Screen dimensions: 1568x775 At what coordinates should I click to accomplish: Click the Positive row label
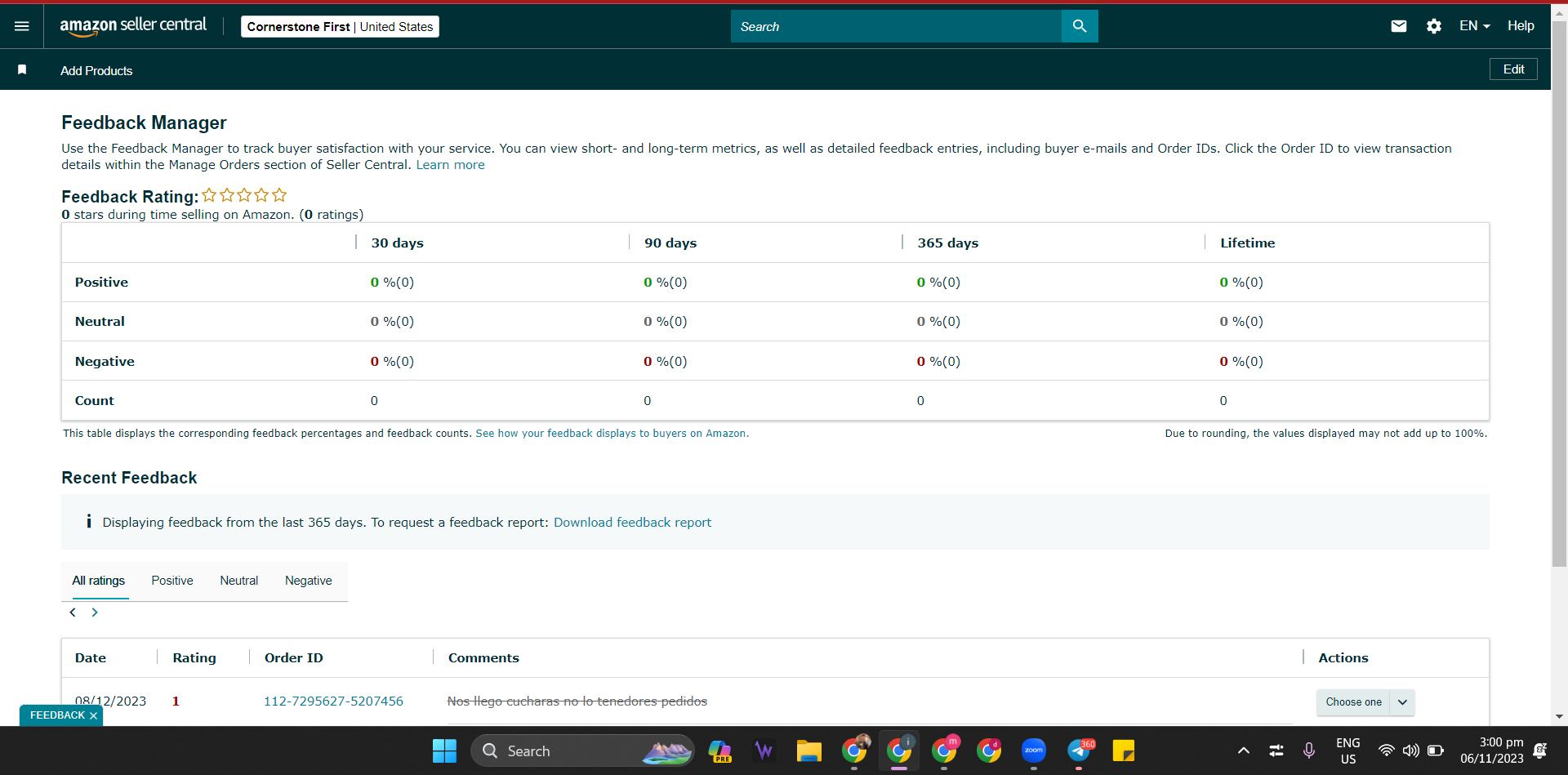(x=101, y=283)
